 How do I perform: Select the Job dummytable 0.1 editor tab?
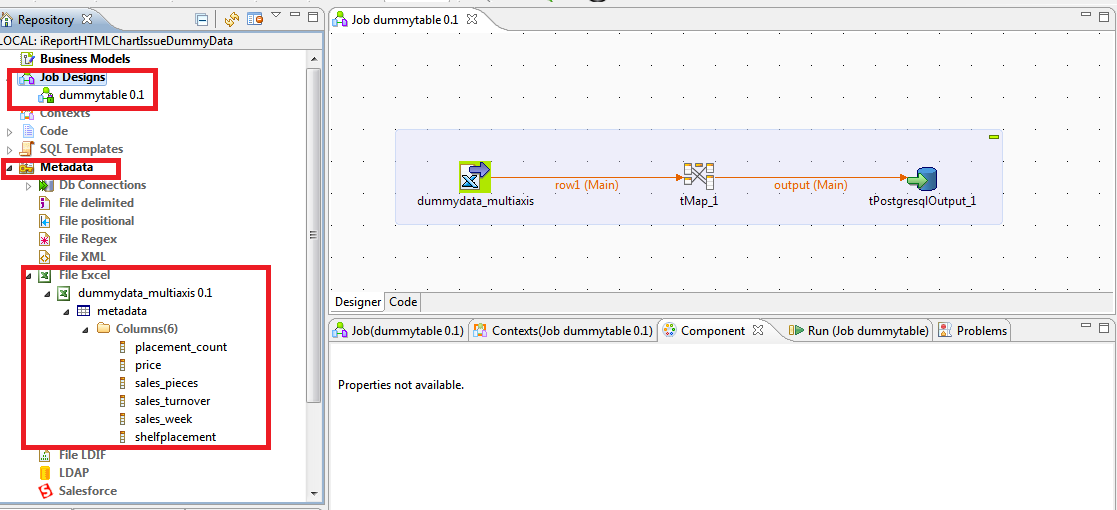click(405, 19)
